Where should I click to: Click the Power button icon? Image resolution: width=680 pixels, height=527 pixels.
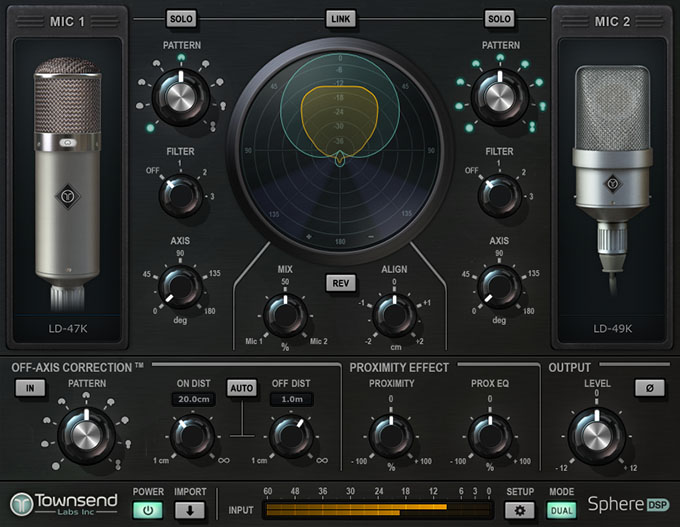click(148, 509)
